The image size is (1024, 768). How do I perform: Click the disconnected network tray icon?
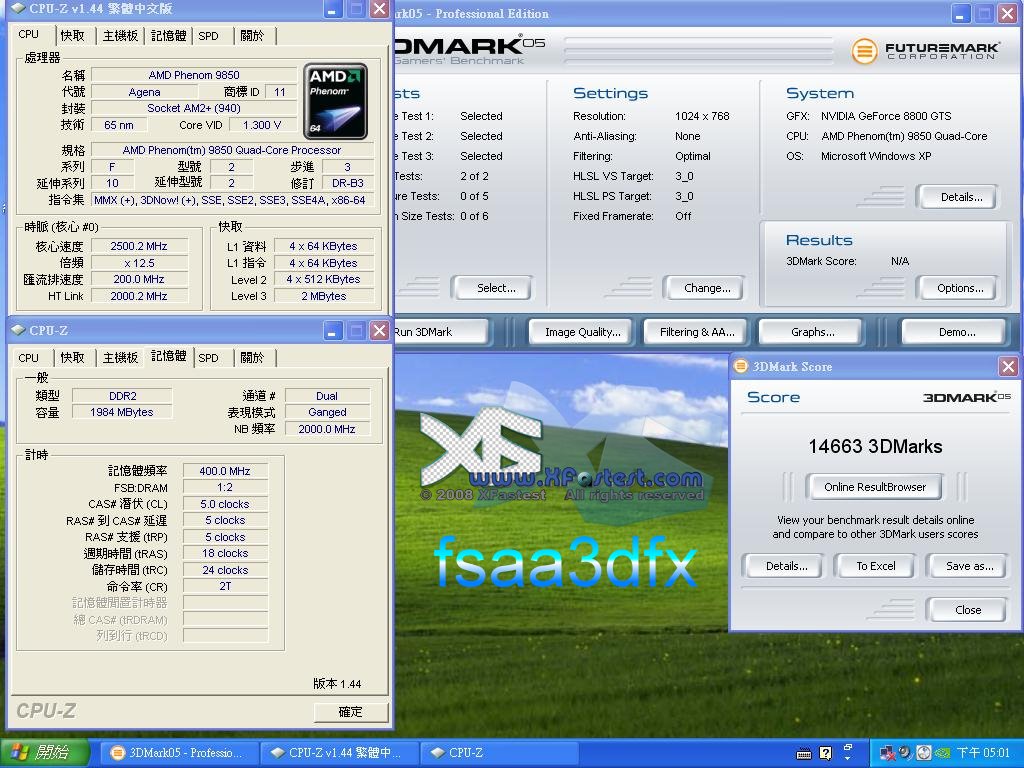pos(887,753)
